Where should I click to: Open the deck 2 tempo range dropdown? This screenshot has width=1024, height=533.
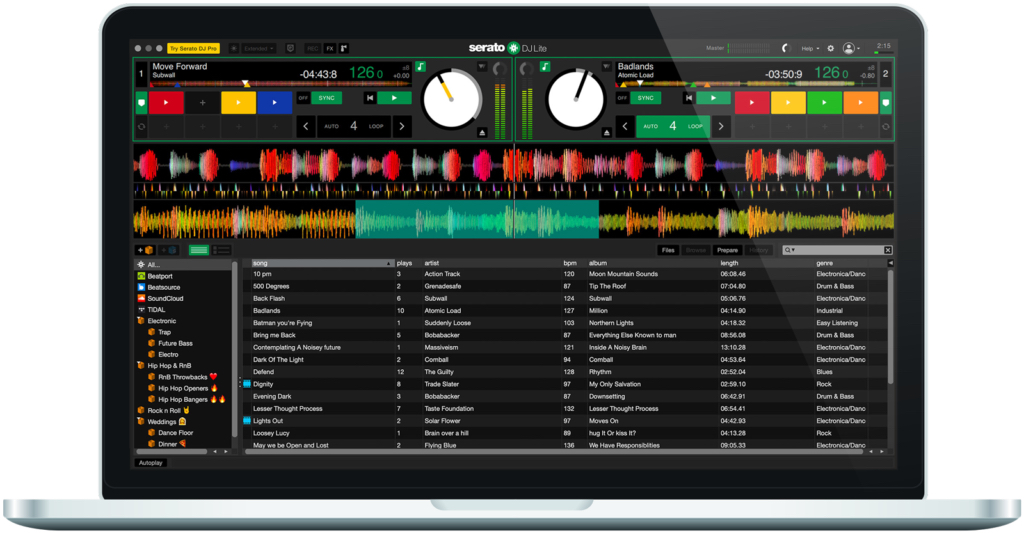click(871, 67)
